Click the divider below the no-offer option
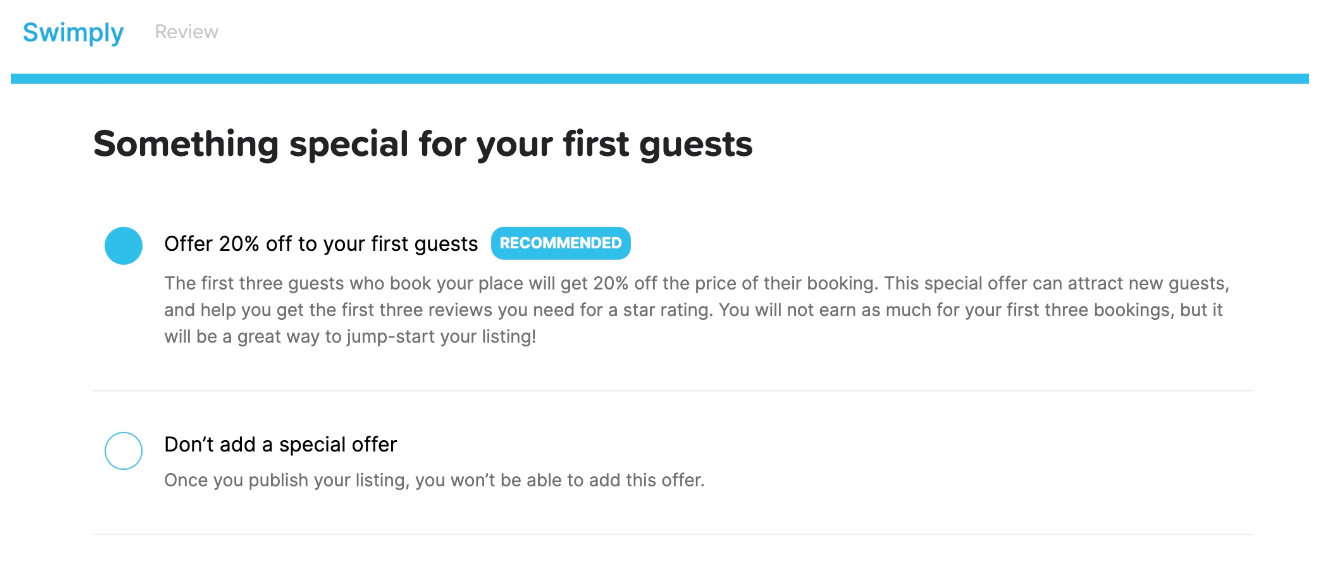 (672, 535)
